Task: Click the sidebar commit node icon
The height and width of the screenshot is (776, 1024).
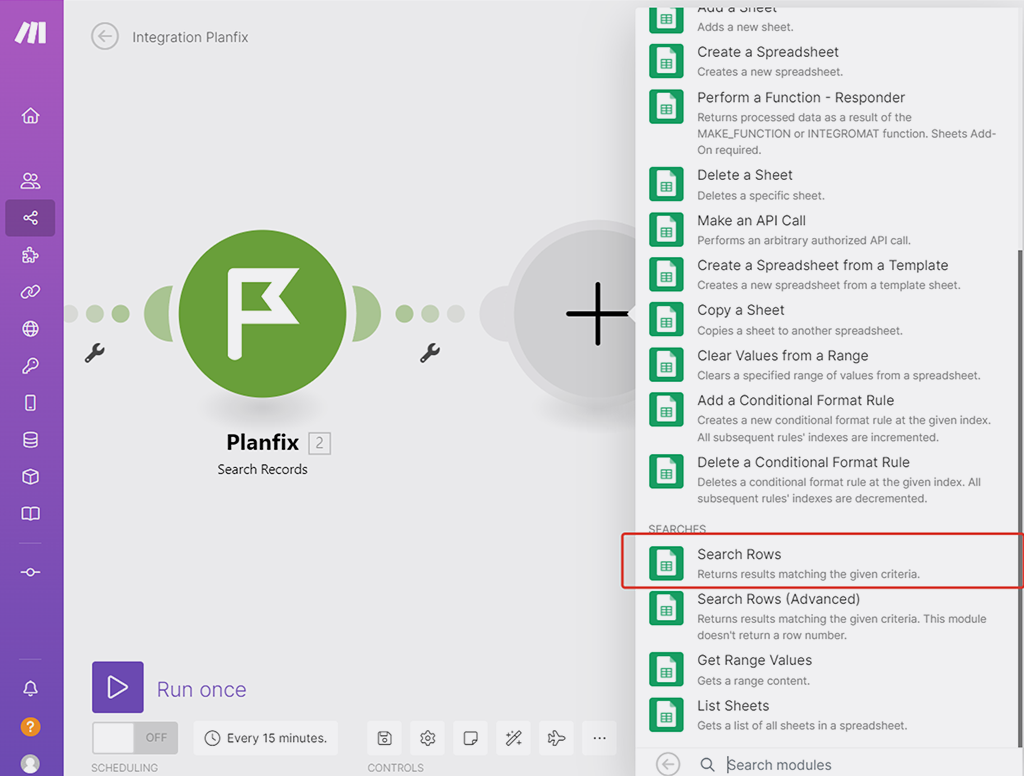Action: 30,572
